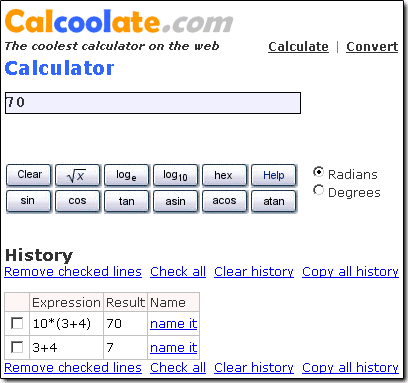
Task: Open the Calculate page link
Action: (x=298, y=47)
